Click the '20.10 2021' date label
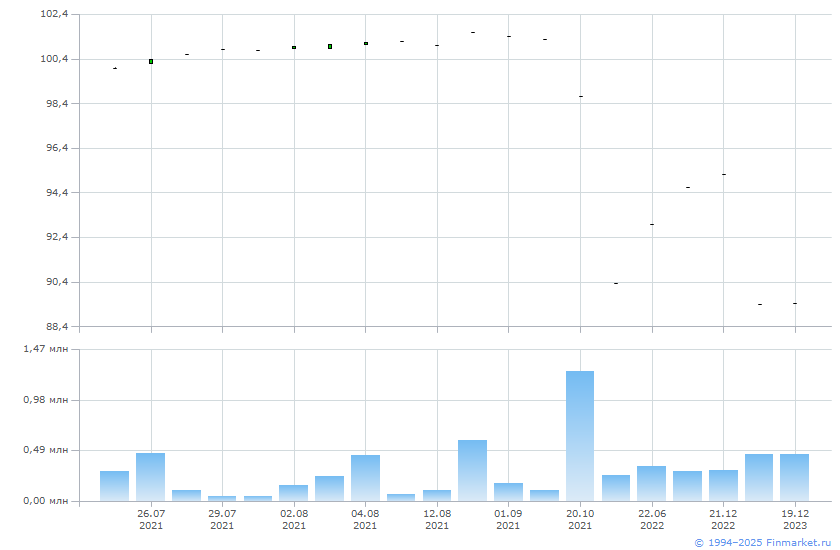 (580, 519)
